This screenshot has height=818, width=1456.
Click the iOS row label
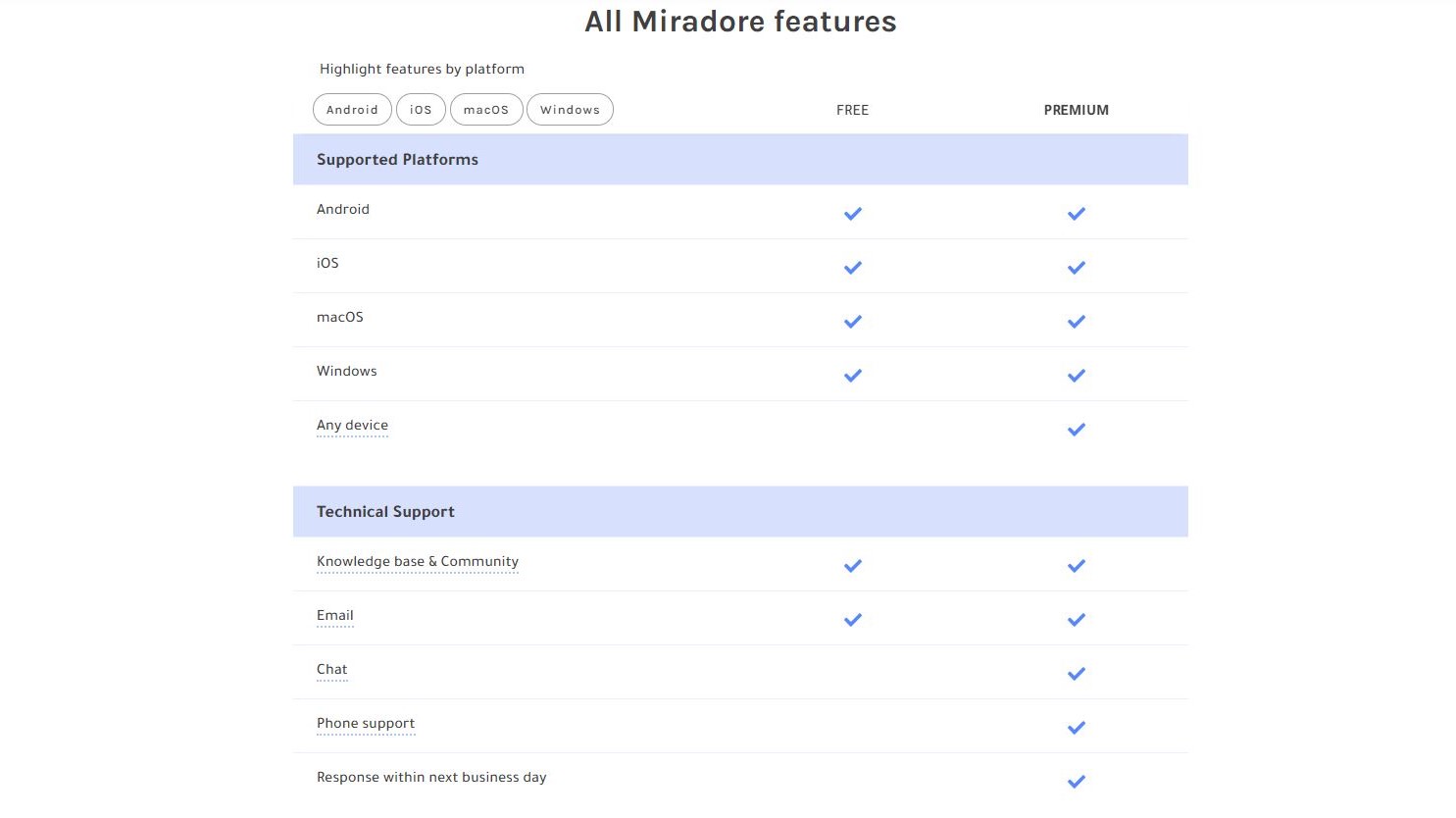[327, 263]
